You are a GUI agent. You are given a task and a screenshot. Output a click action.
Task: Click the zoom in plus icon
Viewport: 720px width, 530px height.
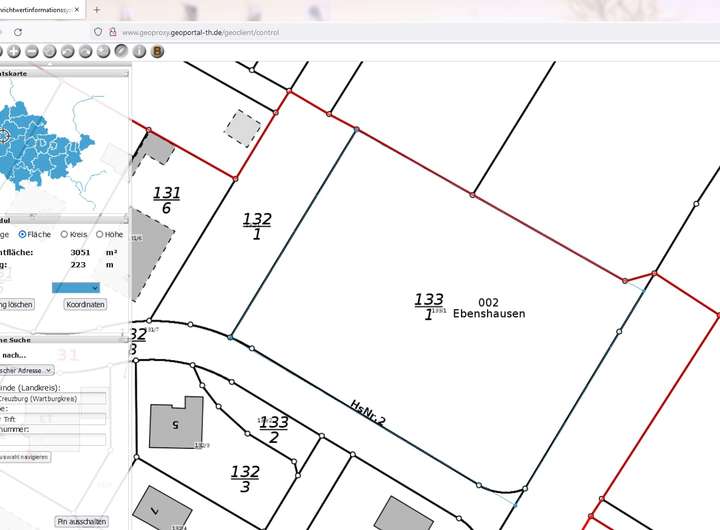(x=15, y=51)
